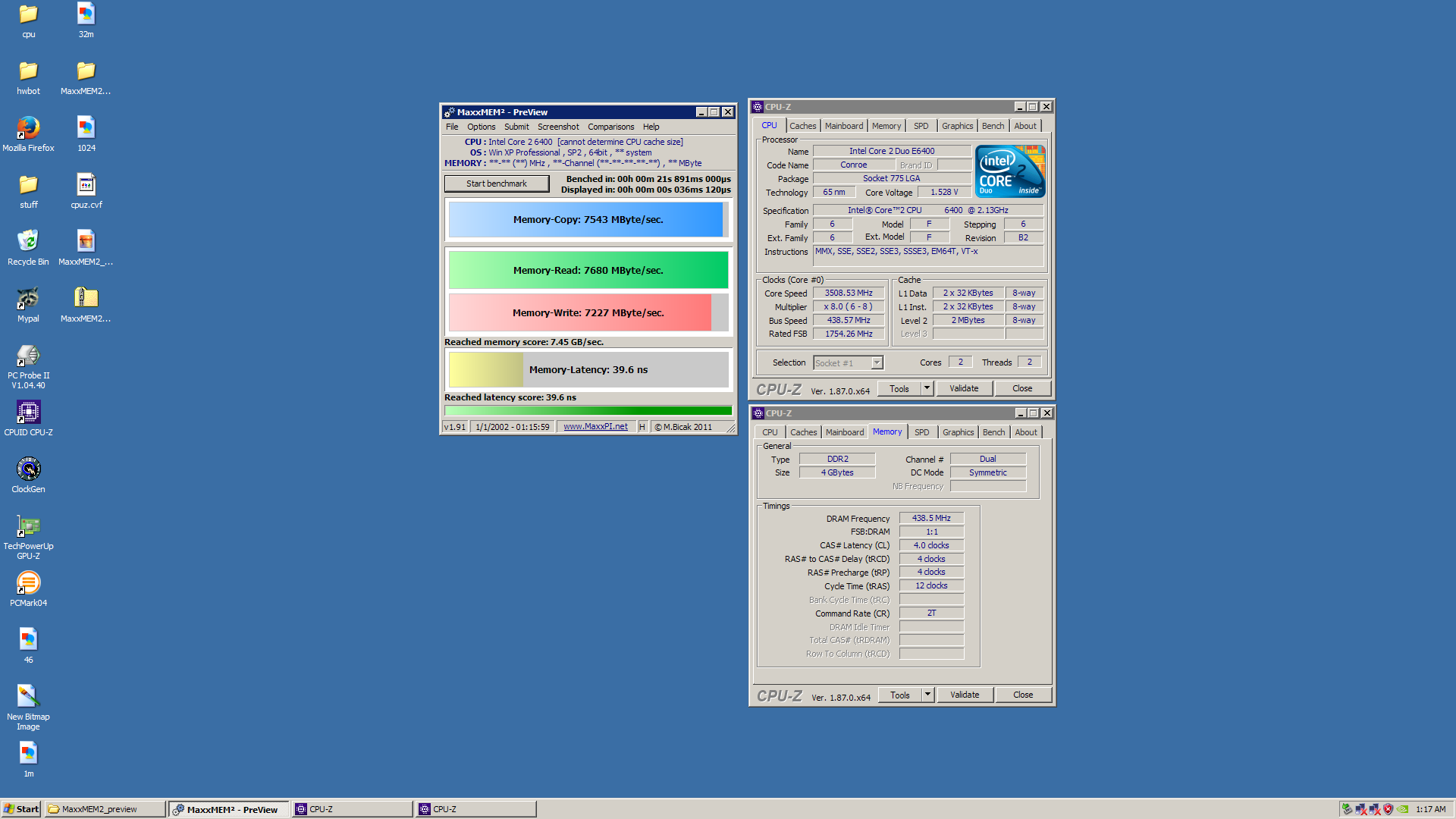This screenshot has width=1456, height=819.
Task: Open the Options menu in MaxxMEM²
Action: point(481,127)
